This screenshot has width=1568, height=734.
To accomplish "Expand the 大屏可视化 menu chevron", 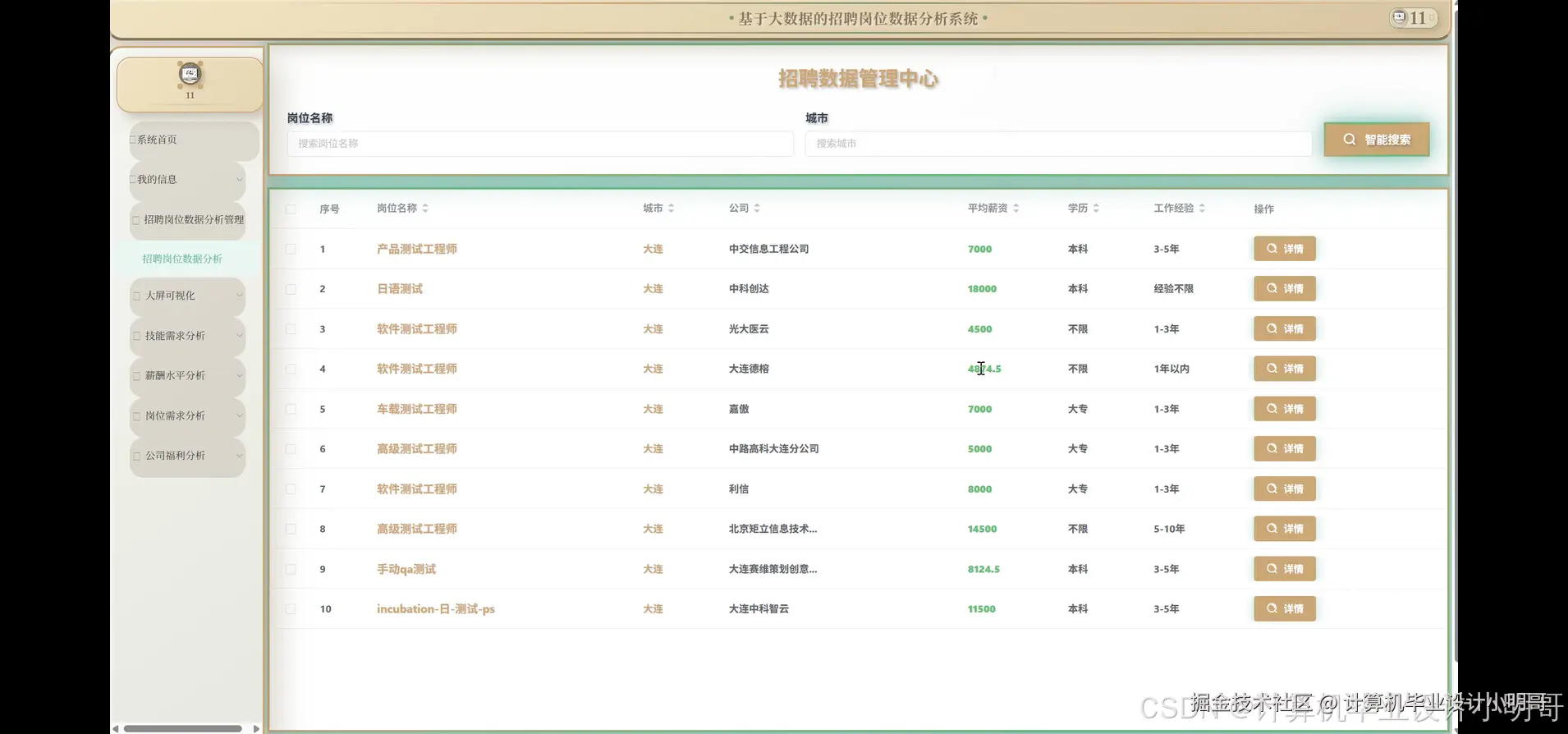I will click(240, 296).
